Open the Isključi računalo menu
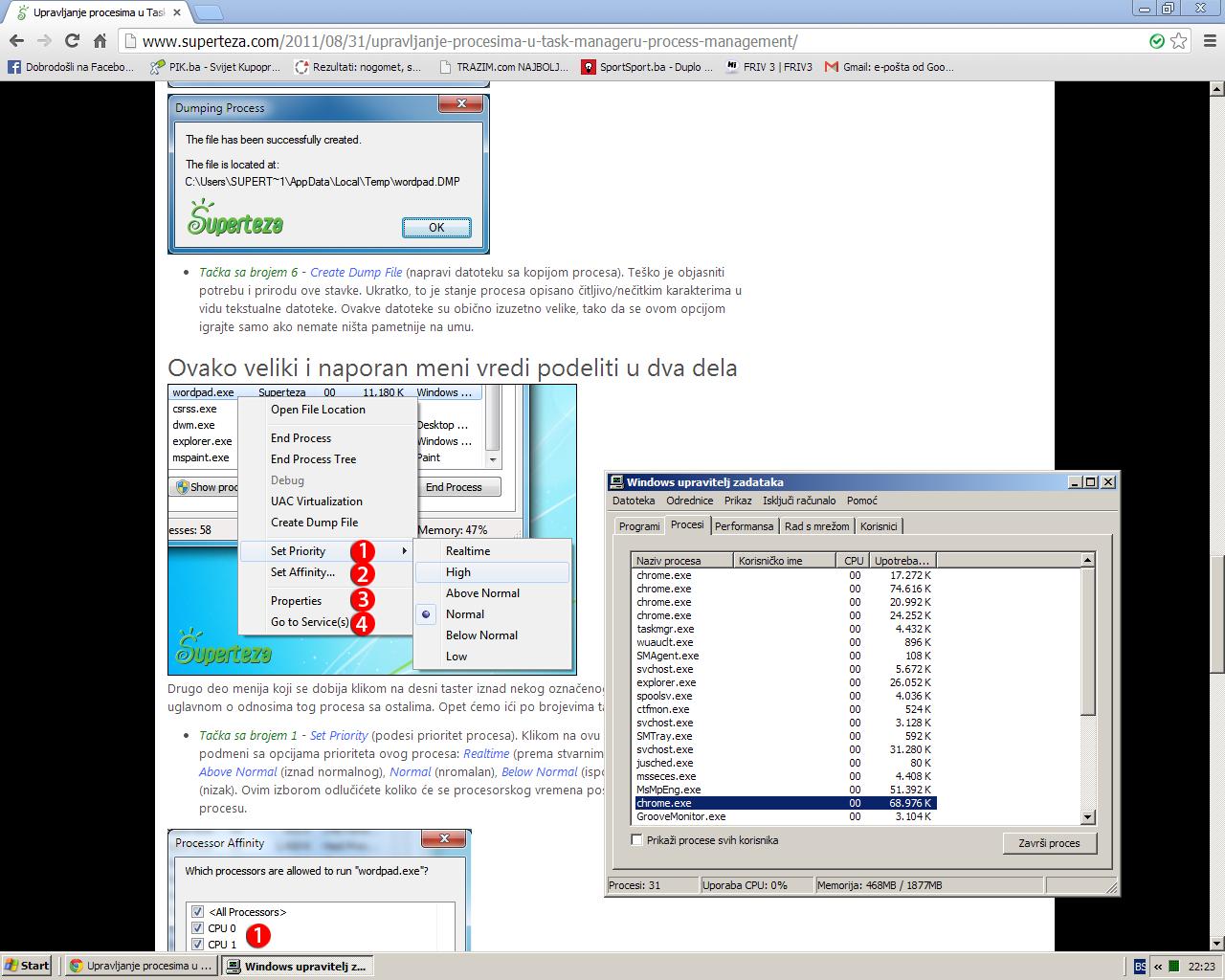The image size is (1225, 980). tap(799, 501)
